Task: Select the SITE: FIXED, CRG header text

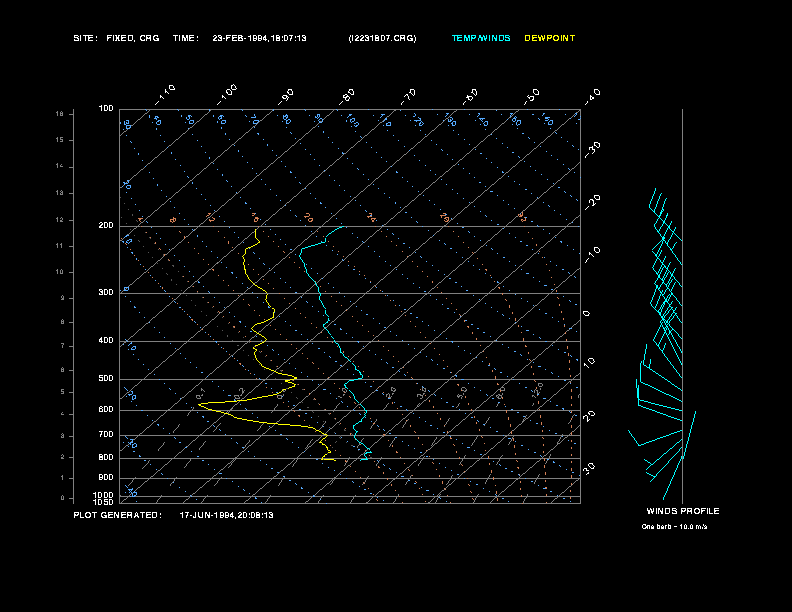Action: coord(116,38)
